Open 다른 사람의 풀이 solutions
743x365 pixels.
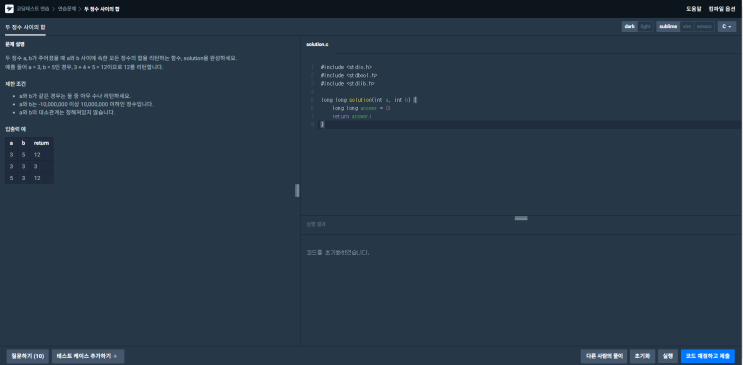coord(604,356)
